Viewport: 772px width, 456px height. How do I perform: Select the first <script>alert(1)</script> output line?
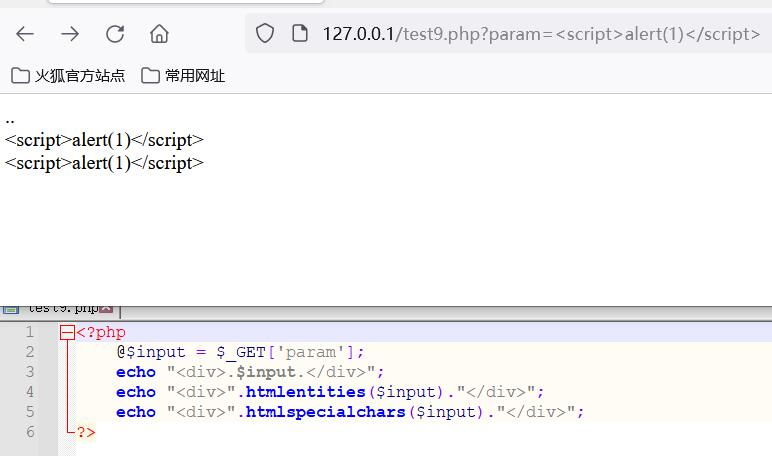point(104,140)
